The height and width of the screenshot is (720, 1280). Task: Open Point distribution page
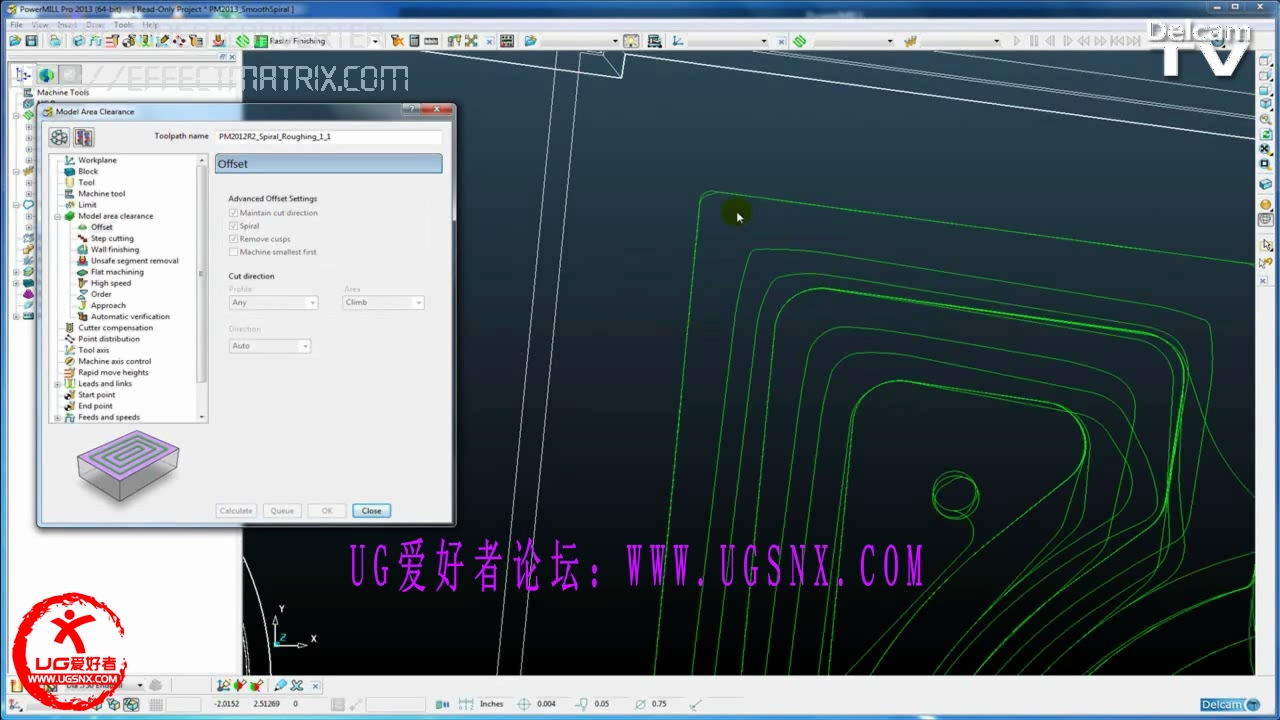tap(109, 338)
